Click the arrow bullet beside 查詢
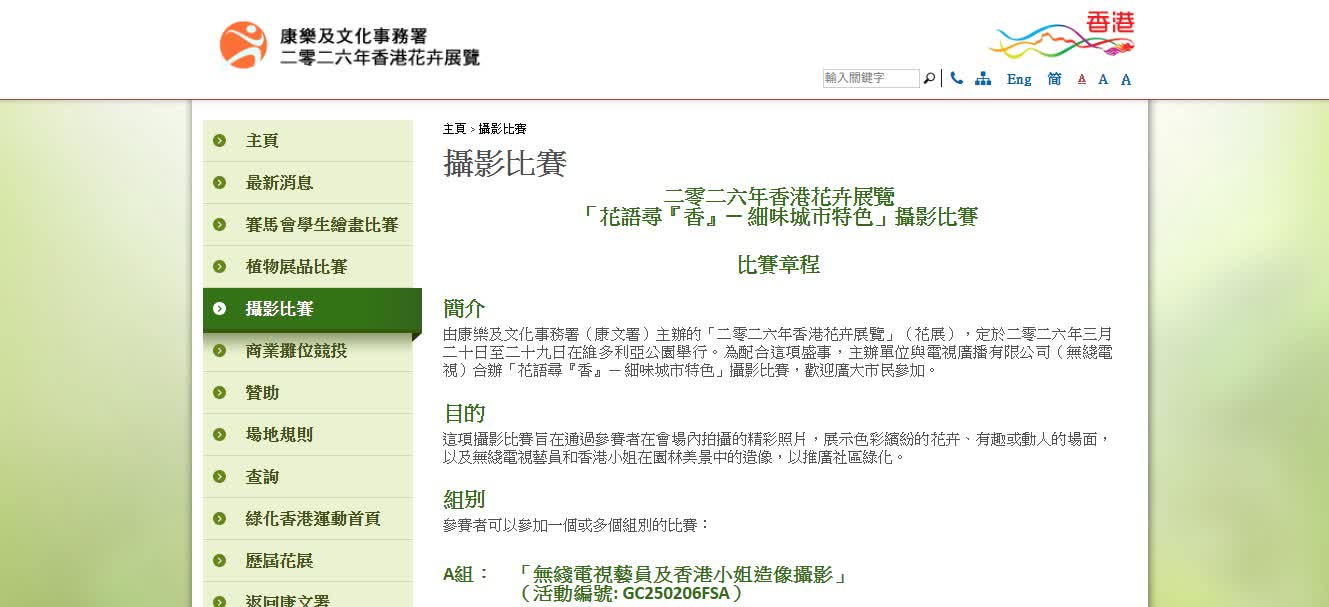This screenshot has height=607, width=1329. click(x=219, y=477)
